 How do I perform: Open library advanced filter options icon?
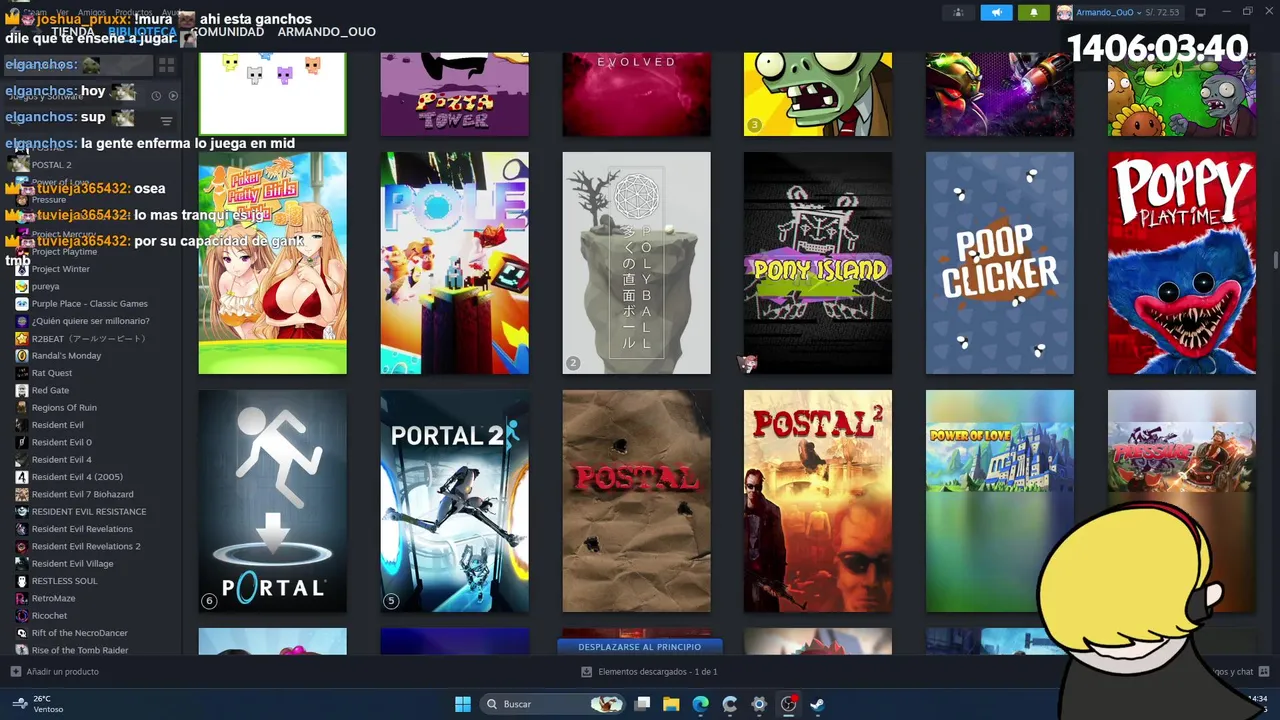167,121
